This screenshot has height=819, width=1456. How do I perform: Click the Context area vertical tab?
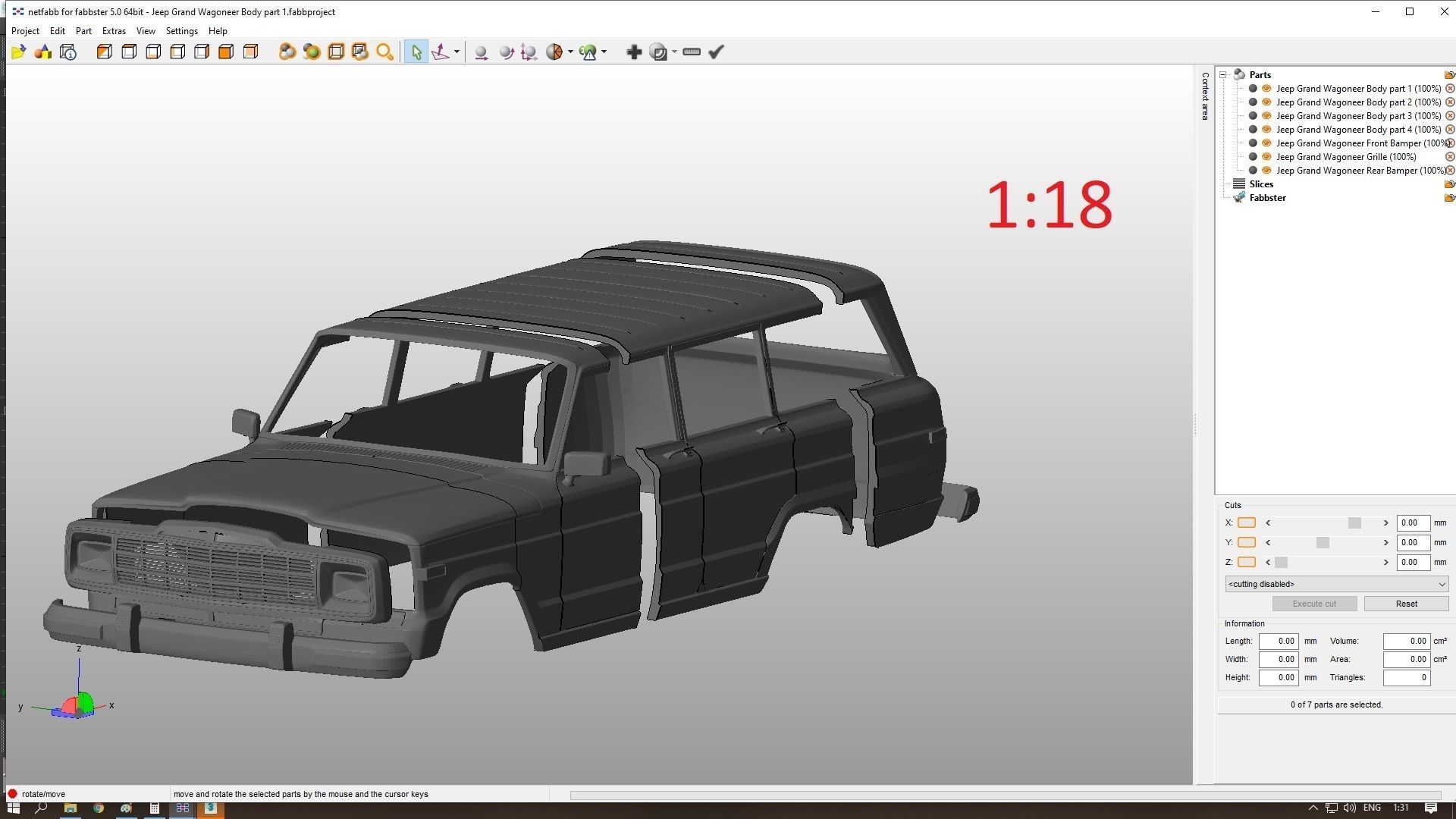[1205, 96]
